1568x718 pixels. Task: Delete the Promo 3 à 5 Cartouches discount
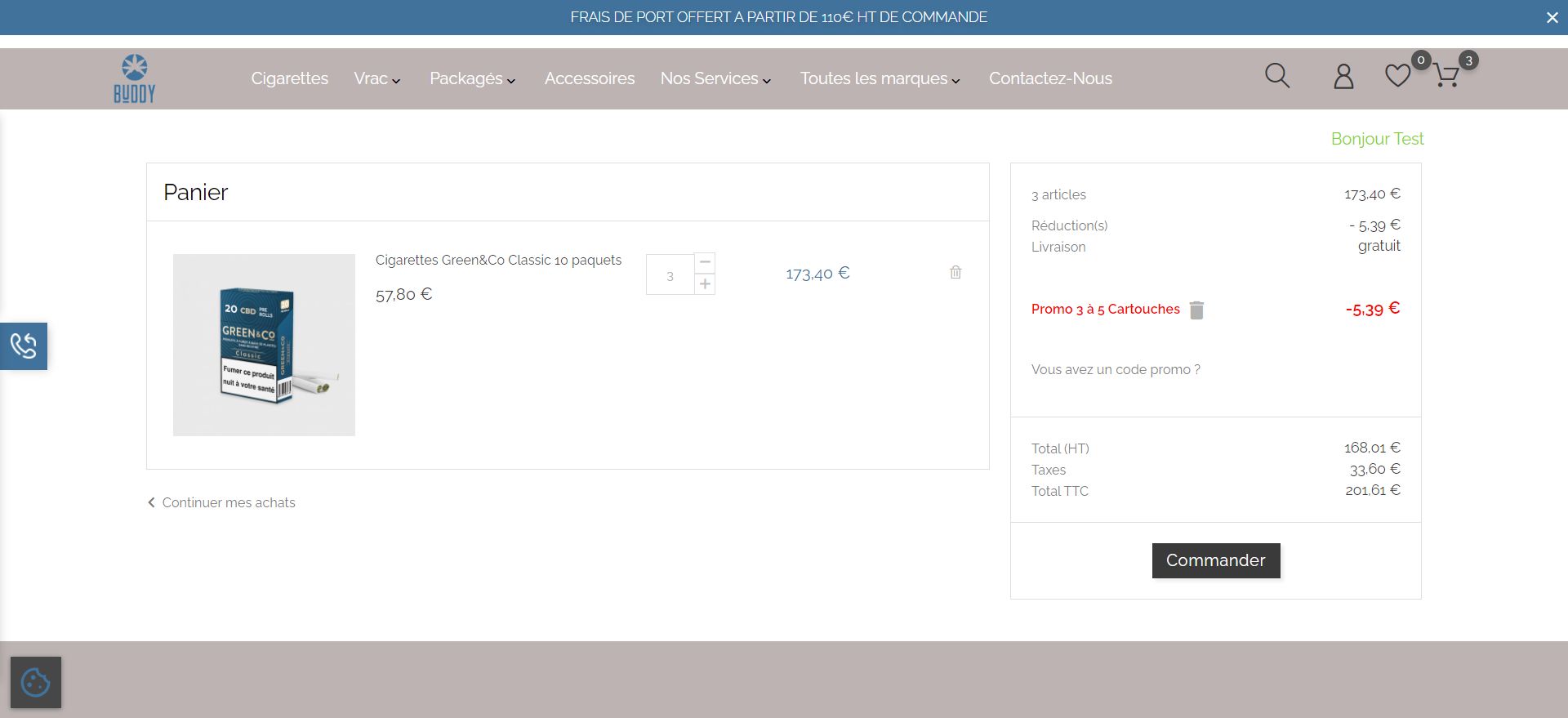pyautogui.click(x=1196, y=310)
